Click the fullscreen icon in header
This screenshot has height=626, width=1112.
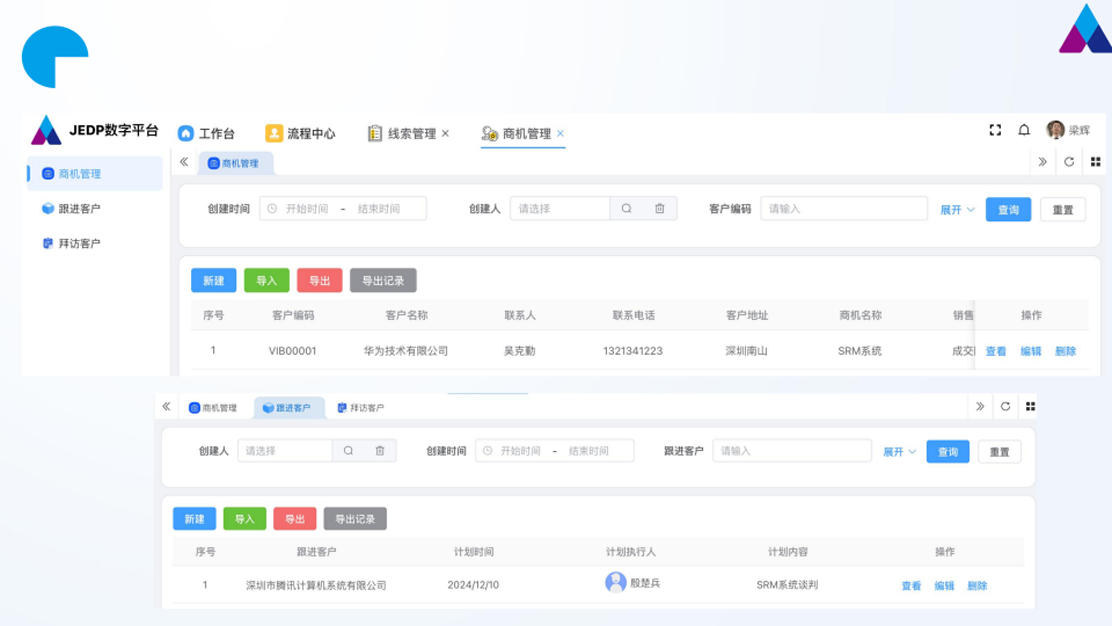tap(995, 130)
